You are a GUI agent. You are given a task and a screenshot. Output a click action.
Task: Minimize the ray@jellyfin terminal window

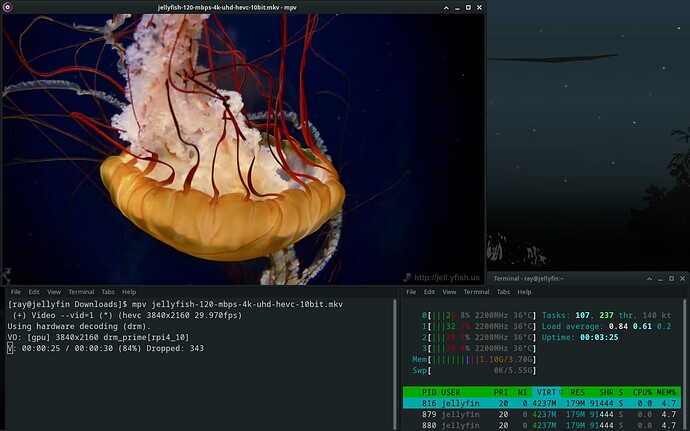click(x=661, y=279)
